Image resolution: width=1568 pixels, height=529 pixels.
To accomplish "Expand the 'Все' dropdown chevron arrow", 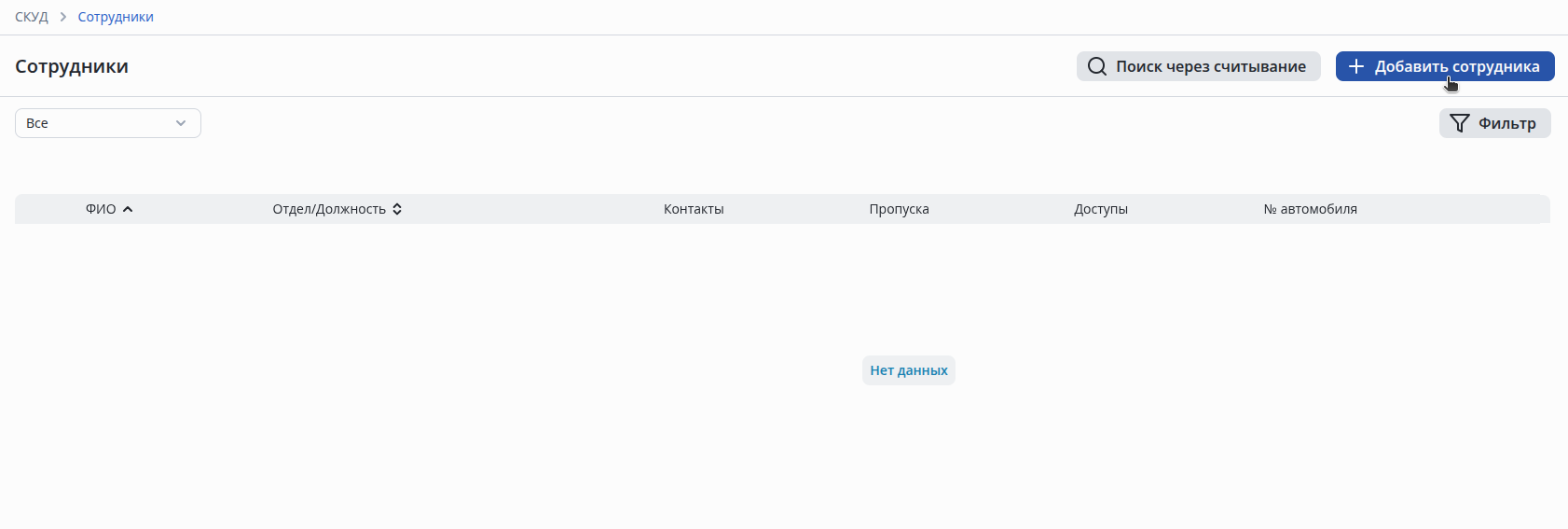I will click(x=181, y=123).
